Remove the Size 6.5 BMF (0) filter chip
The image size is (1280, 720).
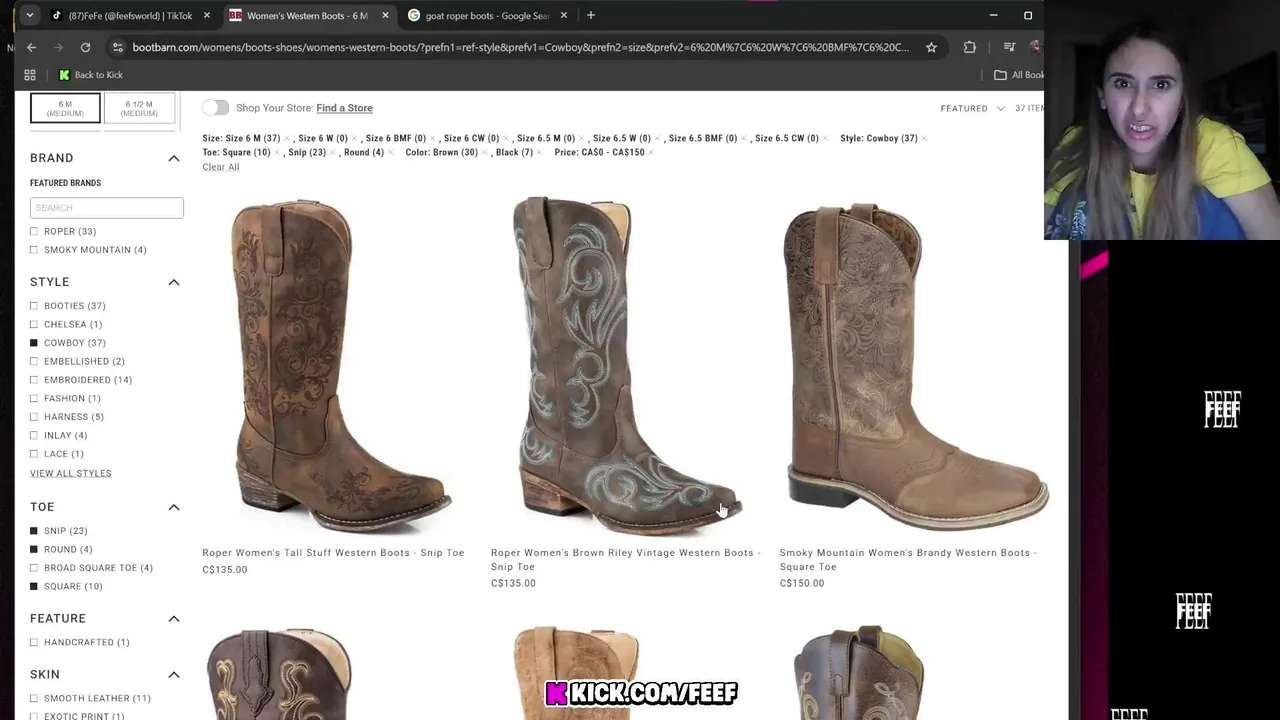(744, 139)
